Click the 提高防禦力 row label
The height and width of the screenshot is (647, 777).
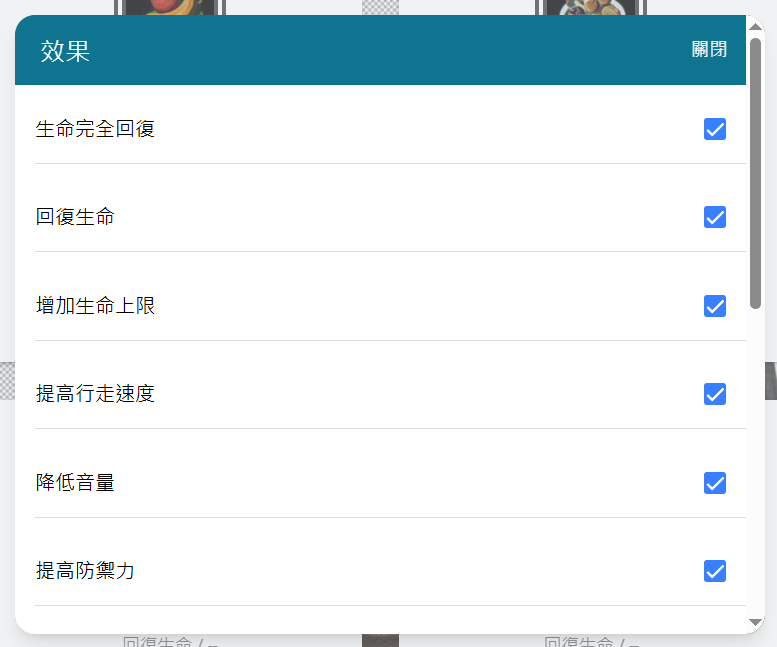(x=85, y=571)
